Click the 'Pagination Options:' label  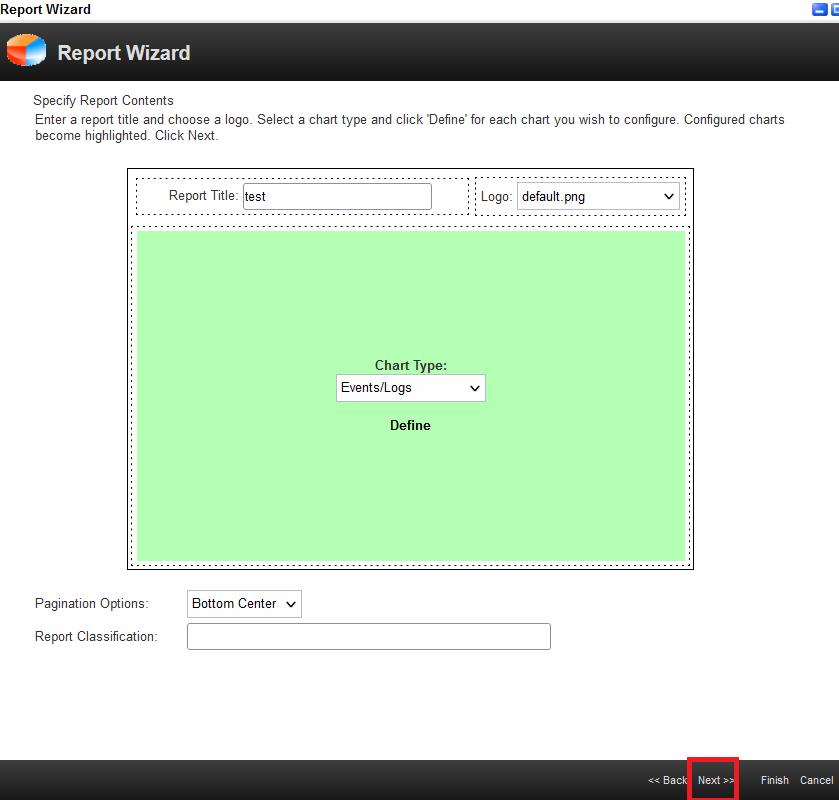click(91, 604)
